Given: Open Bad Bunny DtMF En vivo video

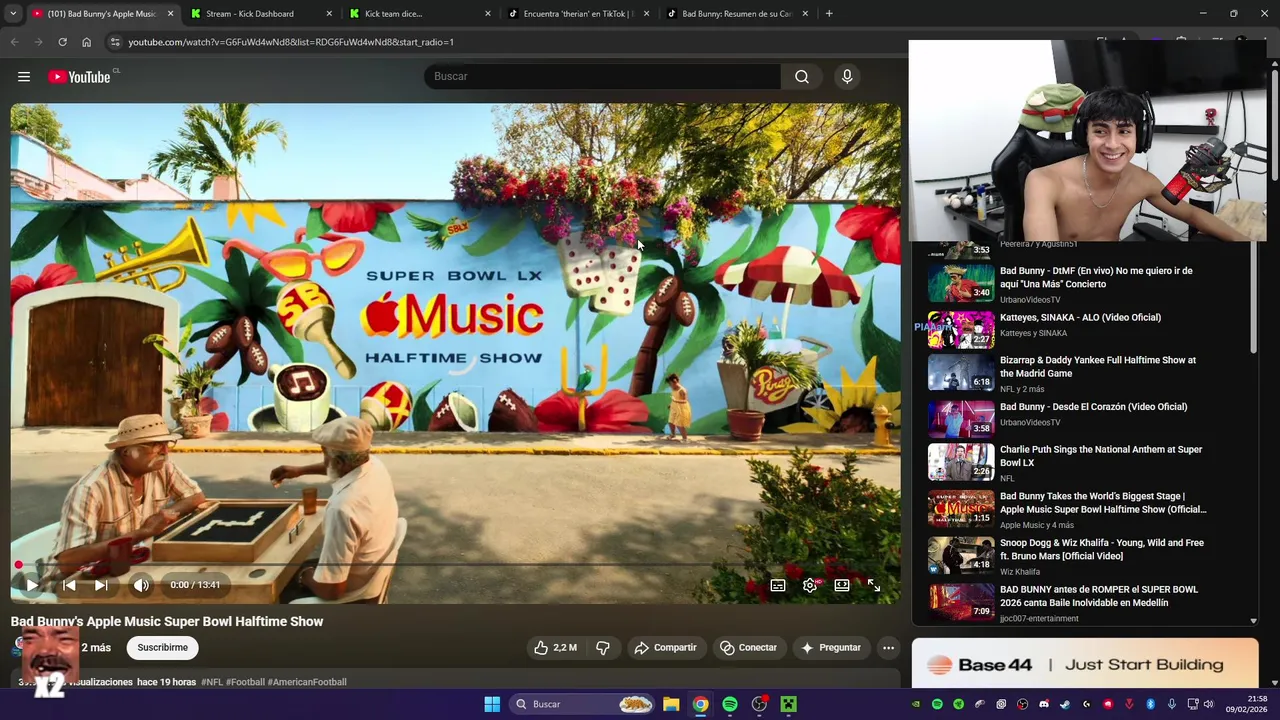Looking at the screenshot, I should tap(1096, 277).
